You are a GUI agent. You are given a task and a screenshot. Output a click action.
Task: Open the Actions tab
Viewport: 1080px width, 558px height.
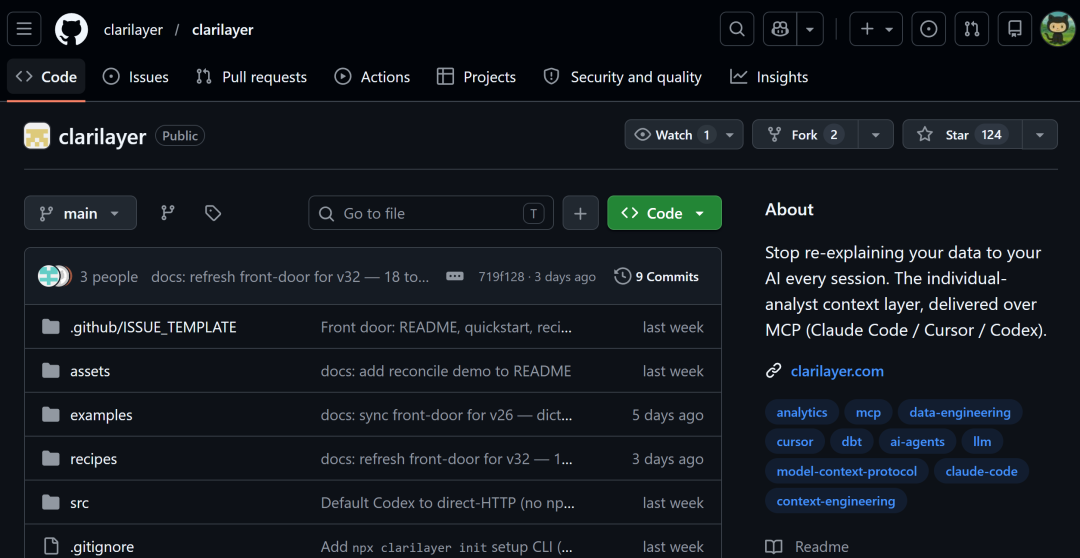pyautogui.click(x=372, y=76)
